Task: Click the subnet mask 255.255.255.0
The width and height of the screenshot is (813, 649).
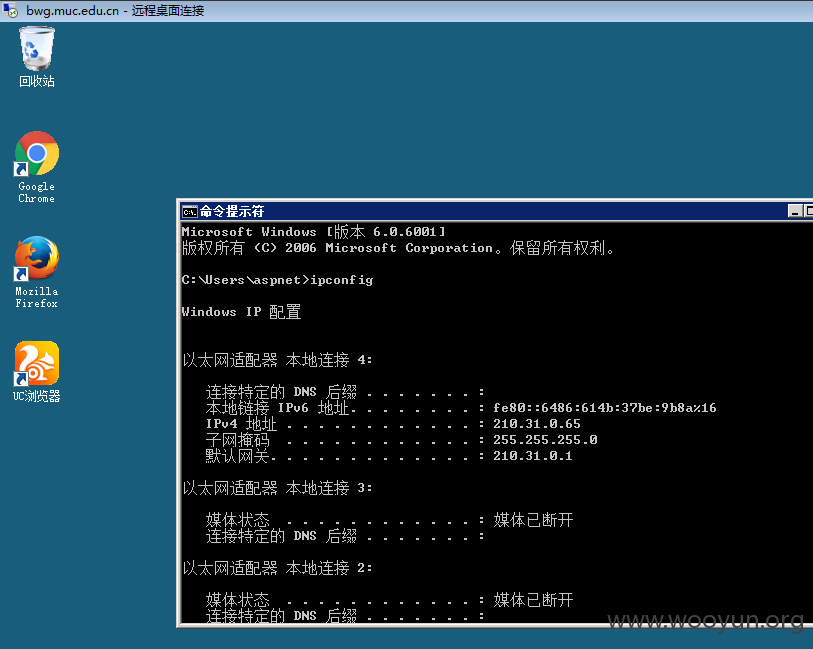Action: click(x=545, y=440)
